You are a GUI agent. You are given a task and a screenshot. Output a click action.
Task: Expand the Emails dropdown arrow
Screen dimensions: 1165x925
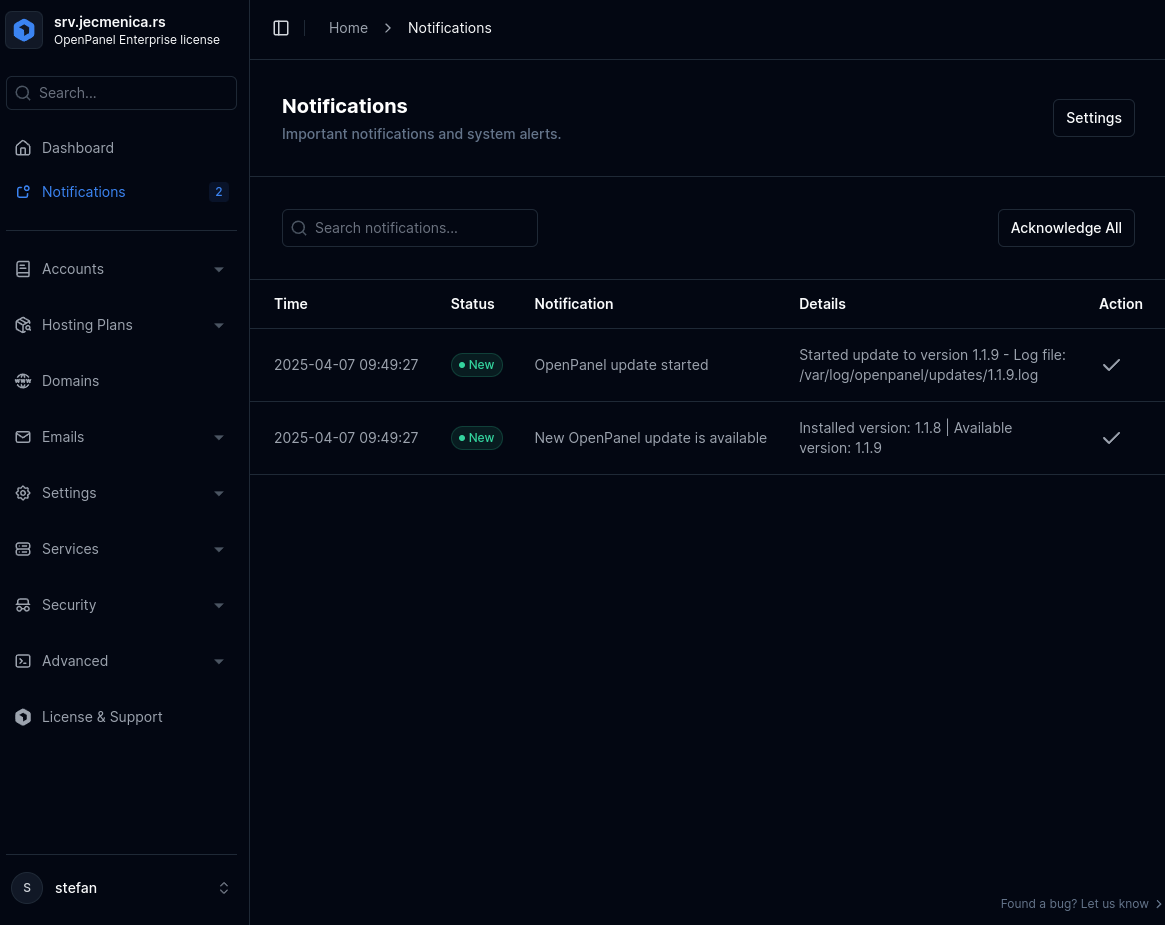pyautogui.click(x=219, y=437)
